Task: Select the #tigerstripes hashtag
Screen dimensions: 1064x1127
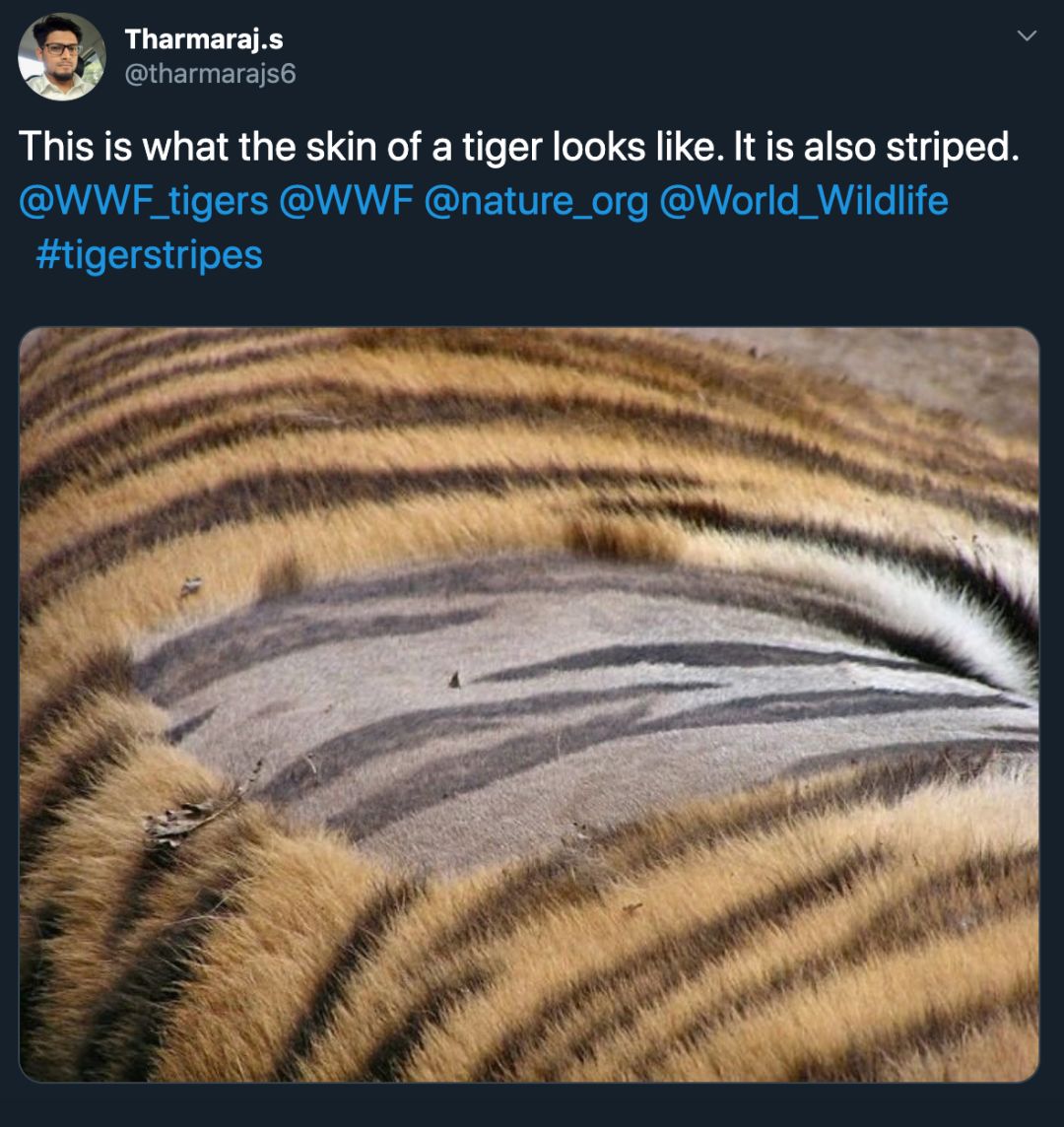Action: (149, 255)
